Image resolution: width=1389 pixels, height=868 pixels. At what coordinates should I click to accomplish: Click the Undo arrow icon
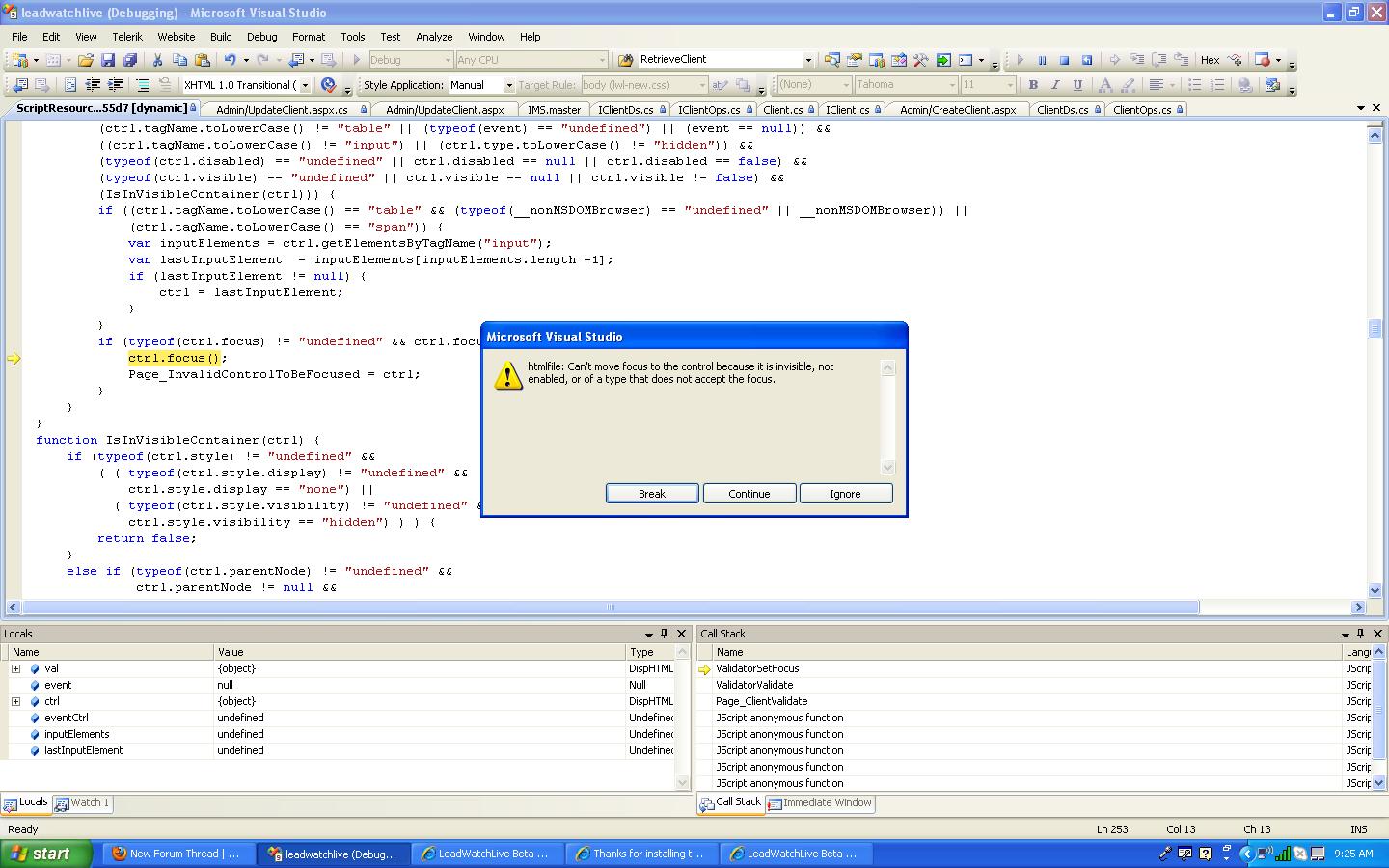click(230, 60)
